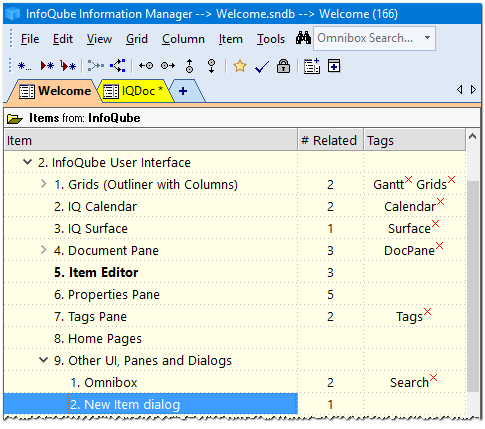The width and height of the screenshot is (485, 429).
Task: Click the move item down icon
Action: pyautogui.click(x=211, y=66)
